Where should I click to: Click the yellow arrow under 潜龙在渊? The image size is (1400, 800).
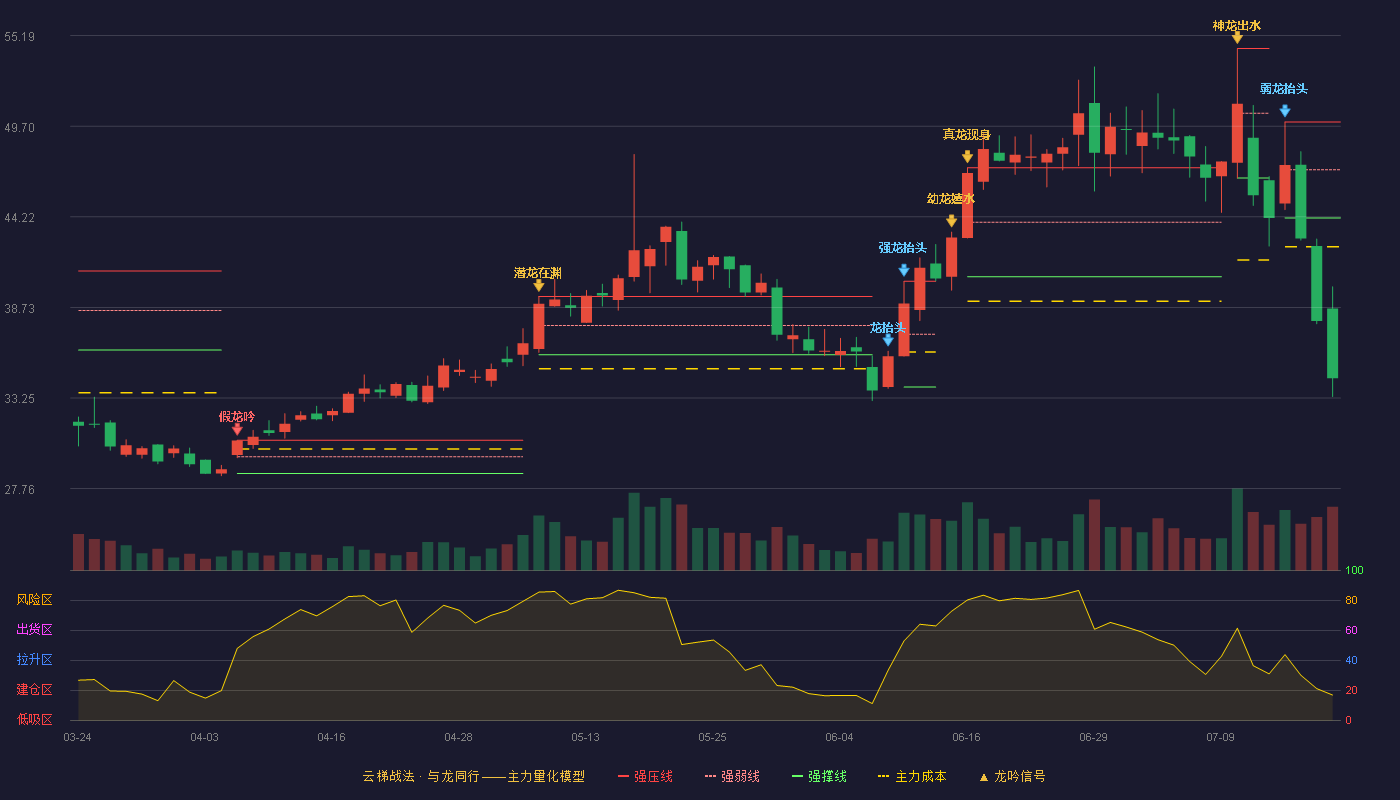[539, 286]
